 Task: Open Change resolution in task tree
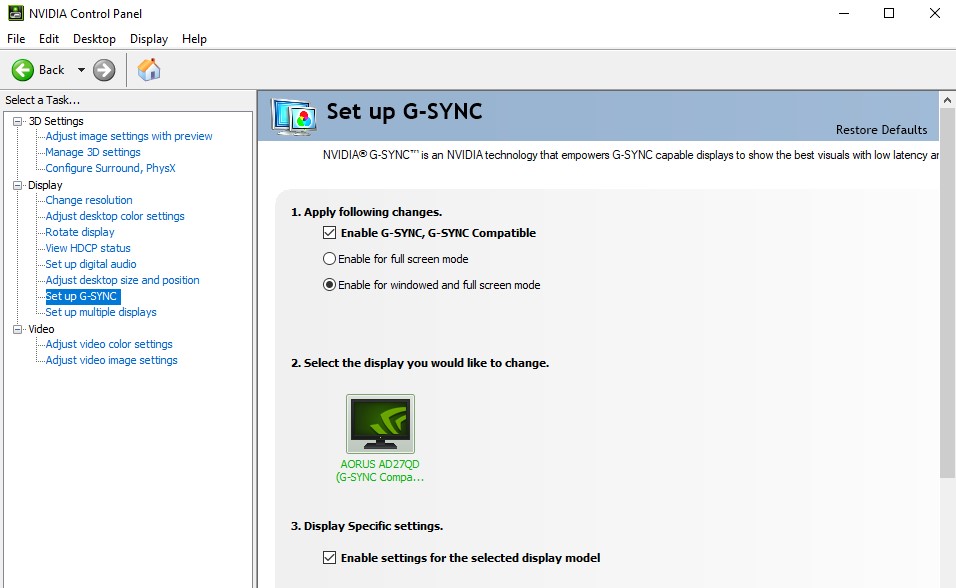pyautogui.click(x=89, y=200)
